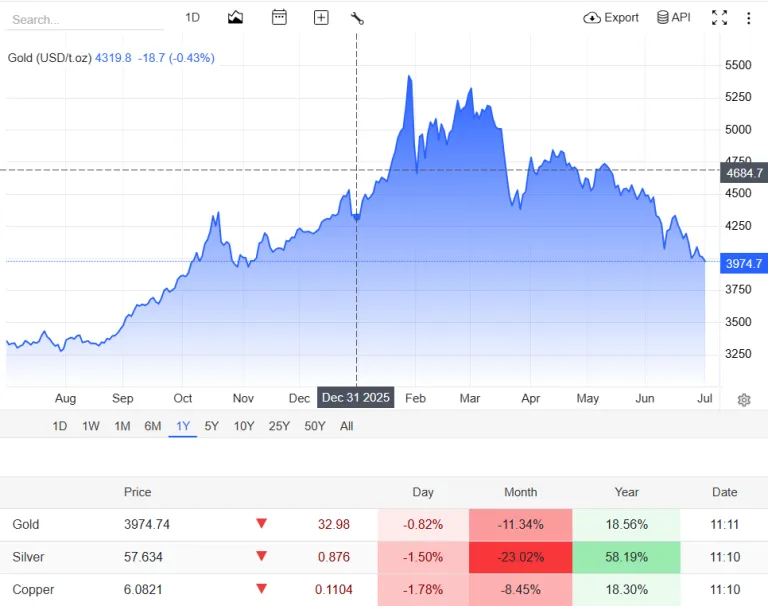Click the Copper row link

click(33, 589)
